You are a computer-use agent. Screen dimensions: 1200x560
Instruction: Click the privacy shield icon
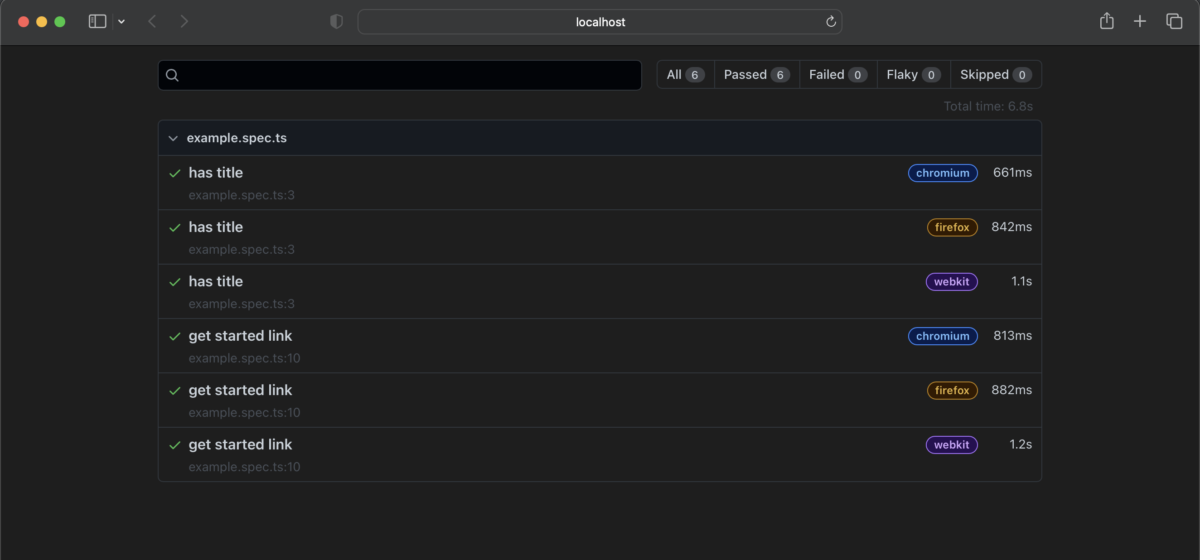(337, 21)
